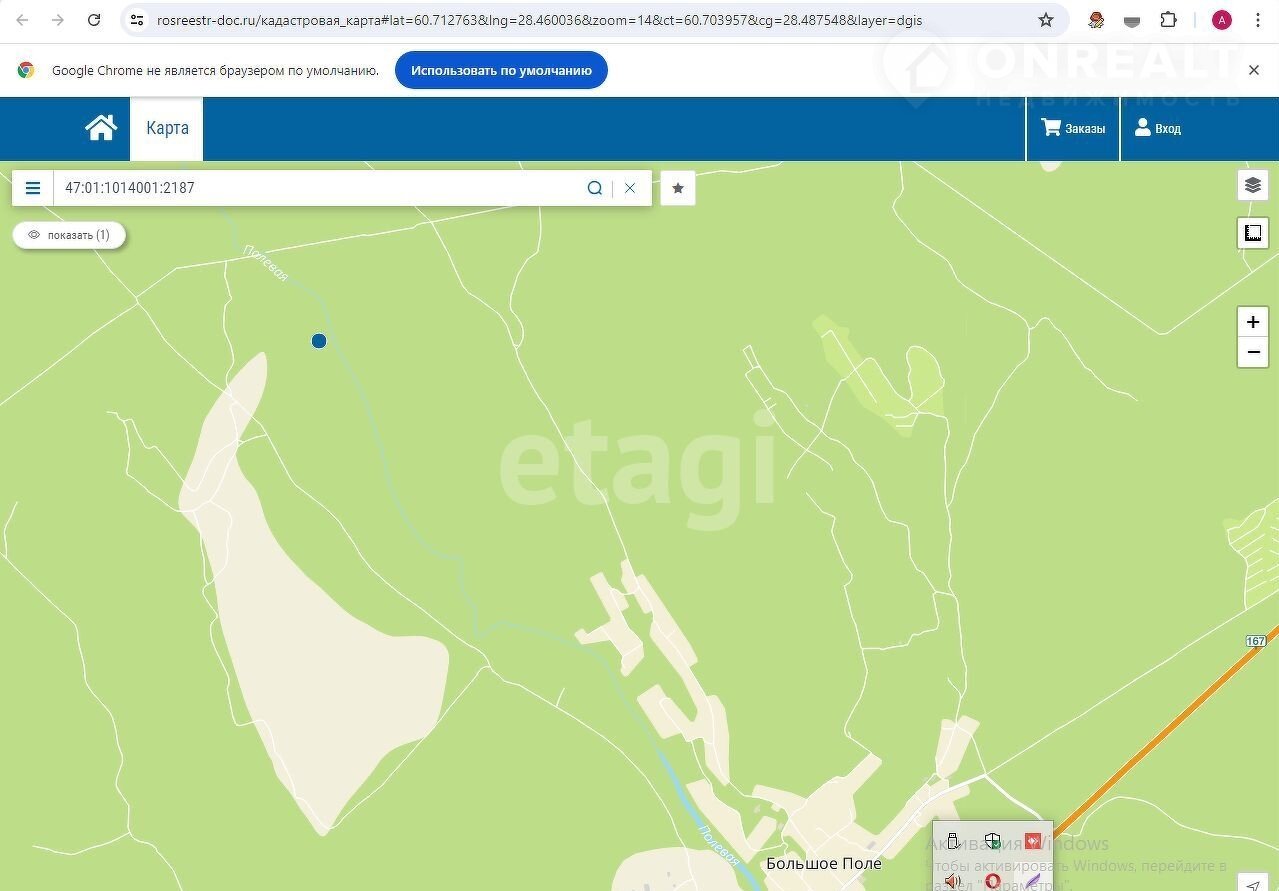The image size is (1279, 891).
Task: Bookmark this page in Chrome address bar
Action: click(x=1046, y=20)
